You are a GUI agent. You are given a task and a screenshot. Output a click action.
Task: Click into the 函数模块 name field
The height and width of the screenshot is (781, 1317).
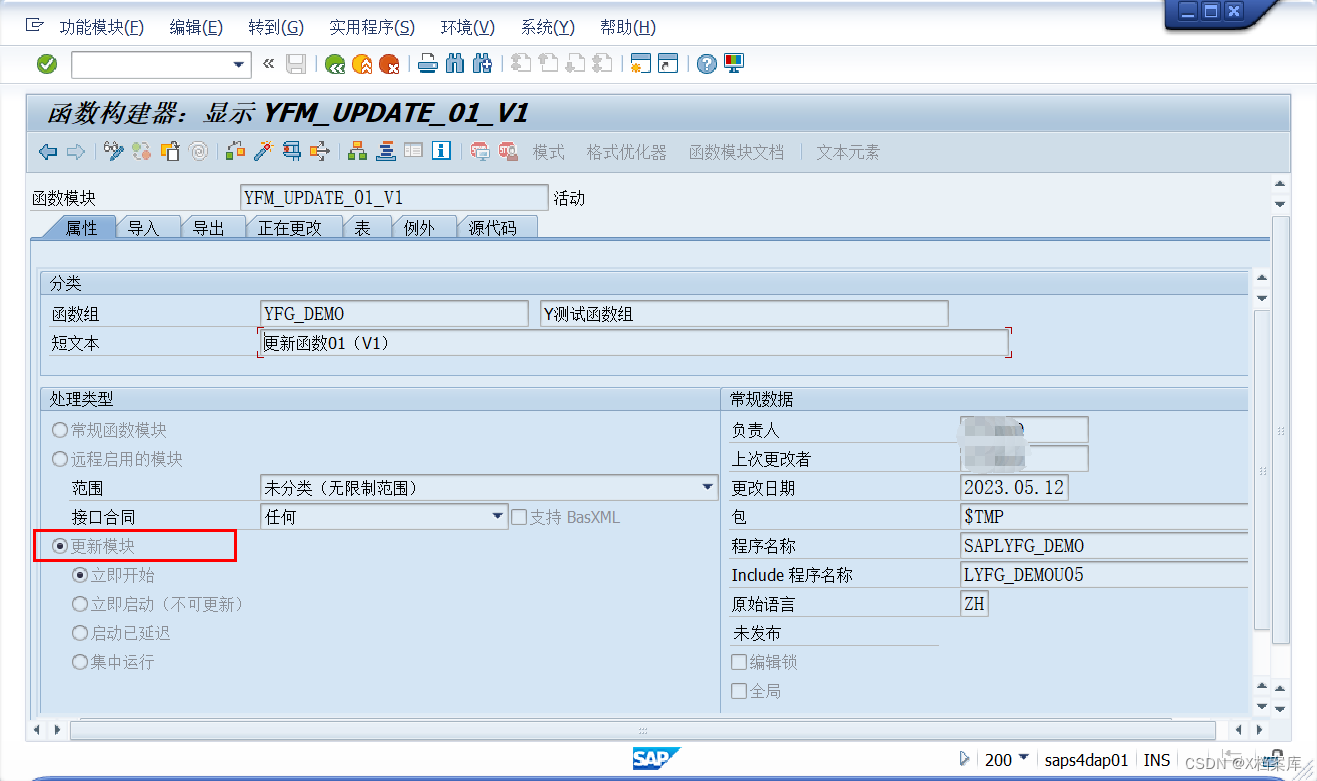[394, 198]
